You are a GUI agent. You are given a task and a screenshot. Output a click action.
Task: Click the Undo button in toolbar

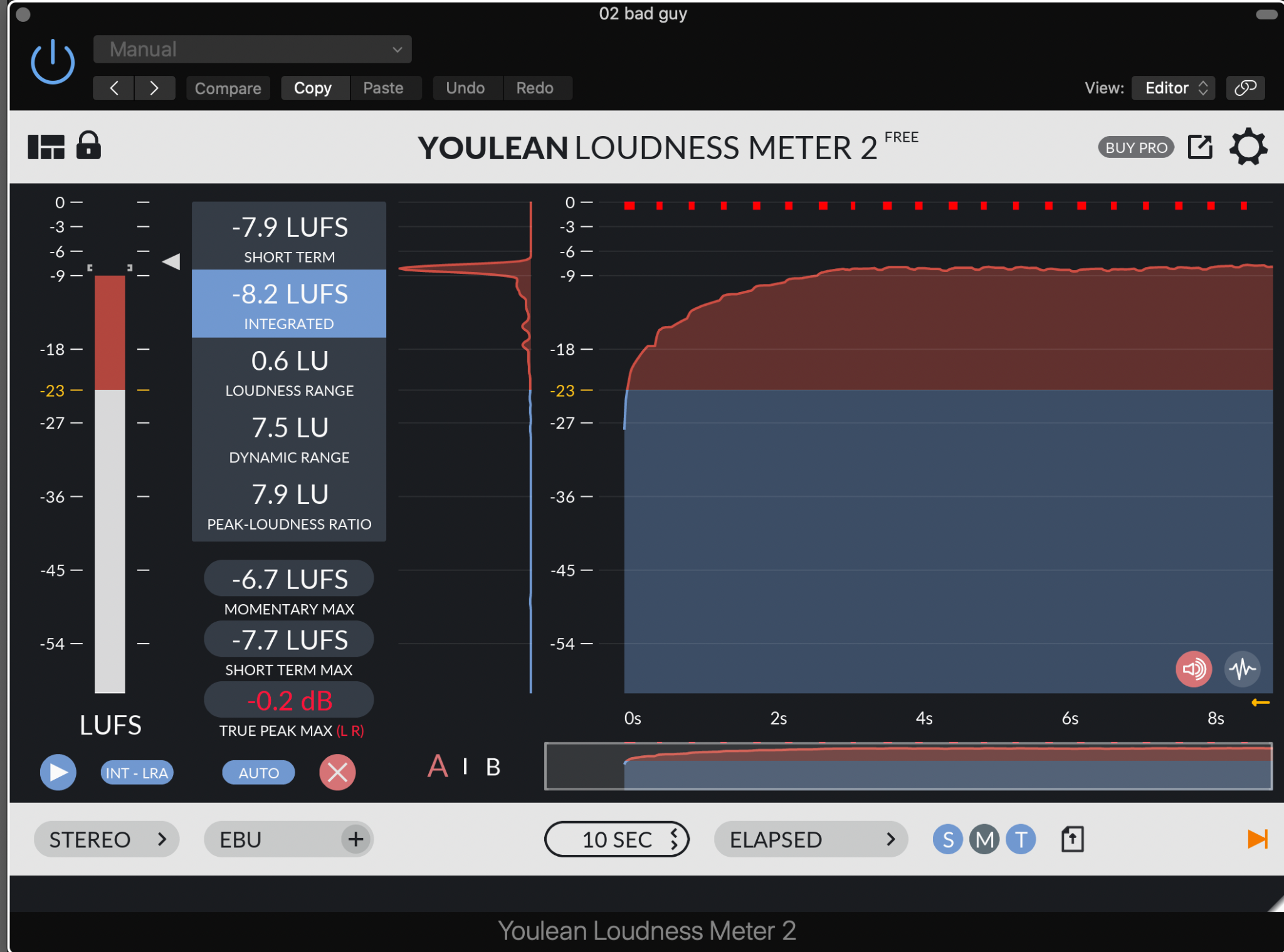click(464, 89)
